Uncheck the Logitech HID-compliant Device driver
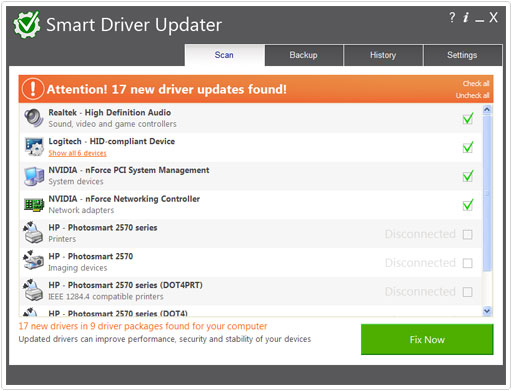 (468, 147)
